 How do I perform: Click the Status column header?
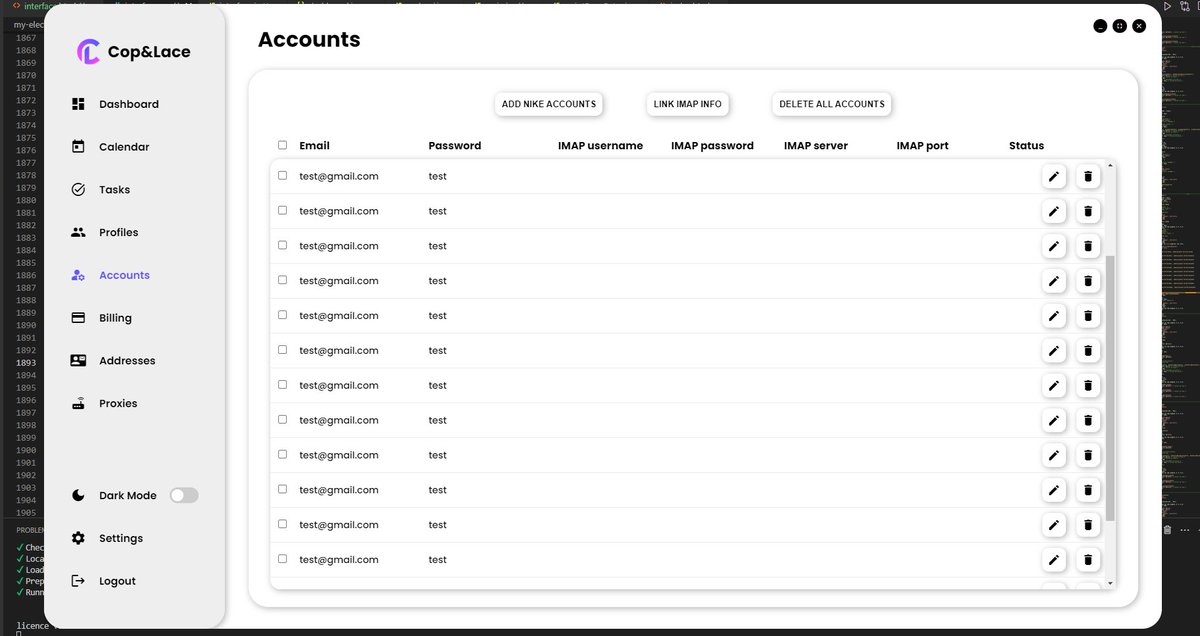pos(1026,146)
